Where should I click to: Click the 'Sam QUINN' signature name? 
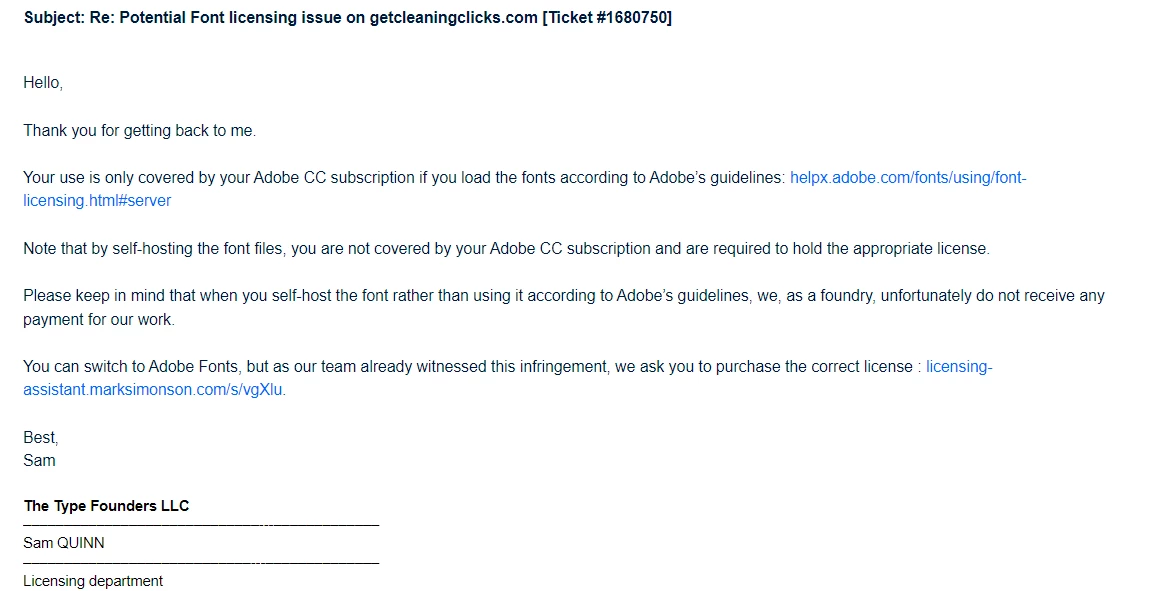(x=64, y=543)
